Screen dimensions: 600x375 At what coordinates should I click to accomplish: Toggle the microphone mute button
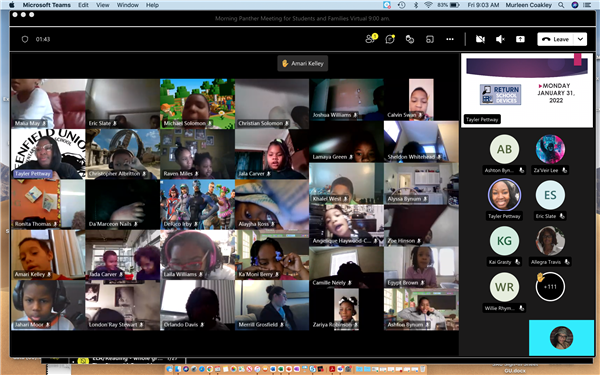pos(500,39)
